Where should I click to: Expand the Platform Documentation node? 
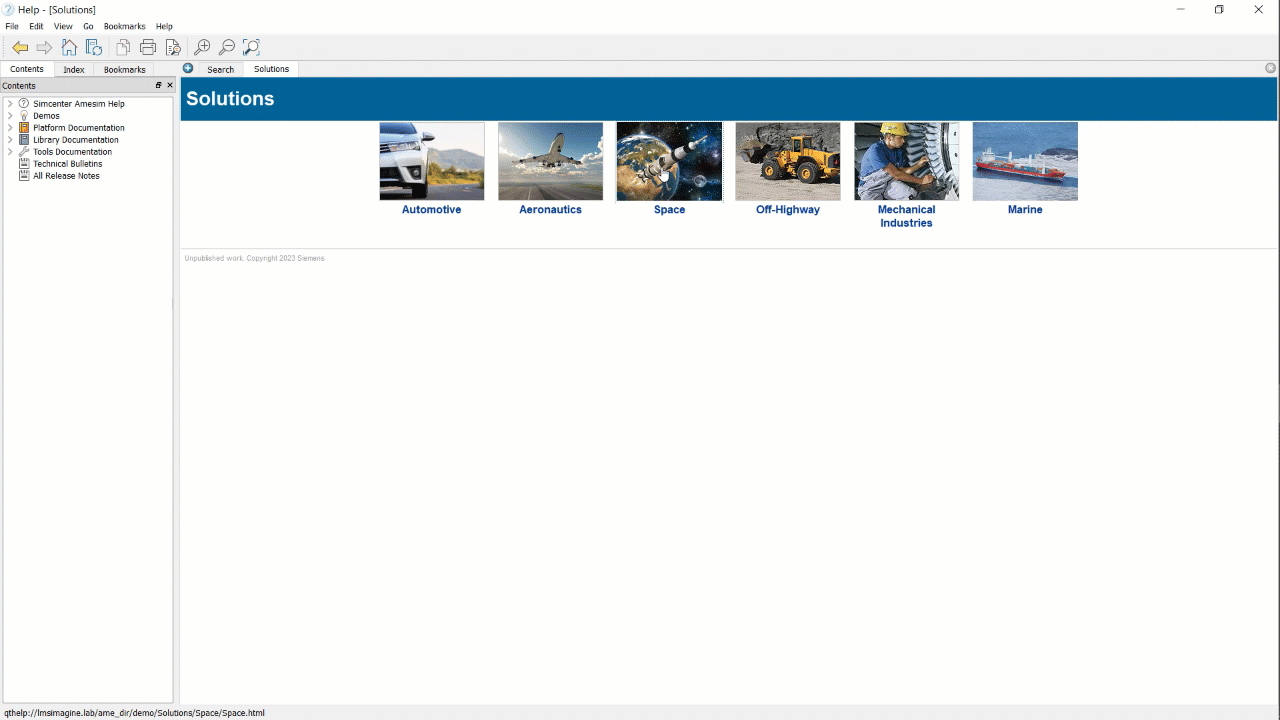[x=10, y=128]
